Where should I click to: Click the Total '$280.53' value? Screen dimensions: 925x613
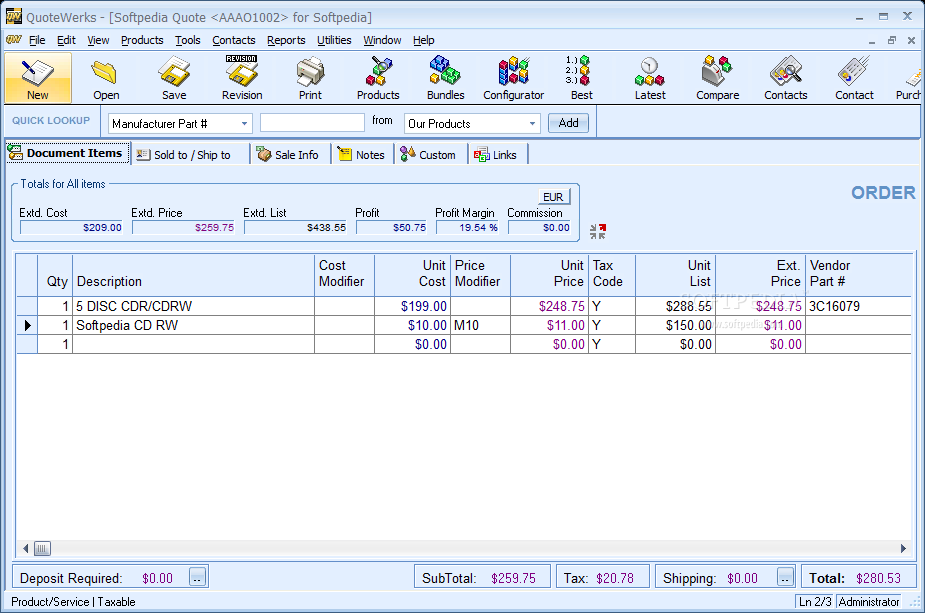pos(878,578)
